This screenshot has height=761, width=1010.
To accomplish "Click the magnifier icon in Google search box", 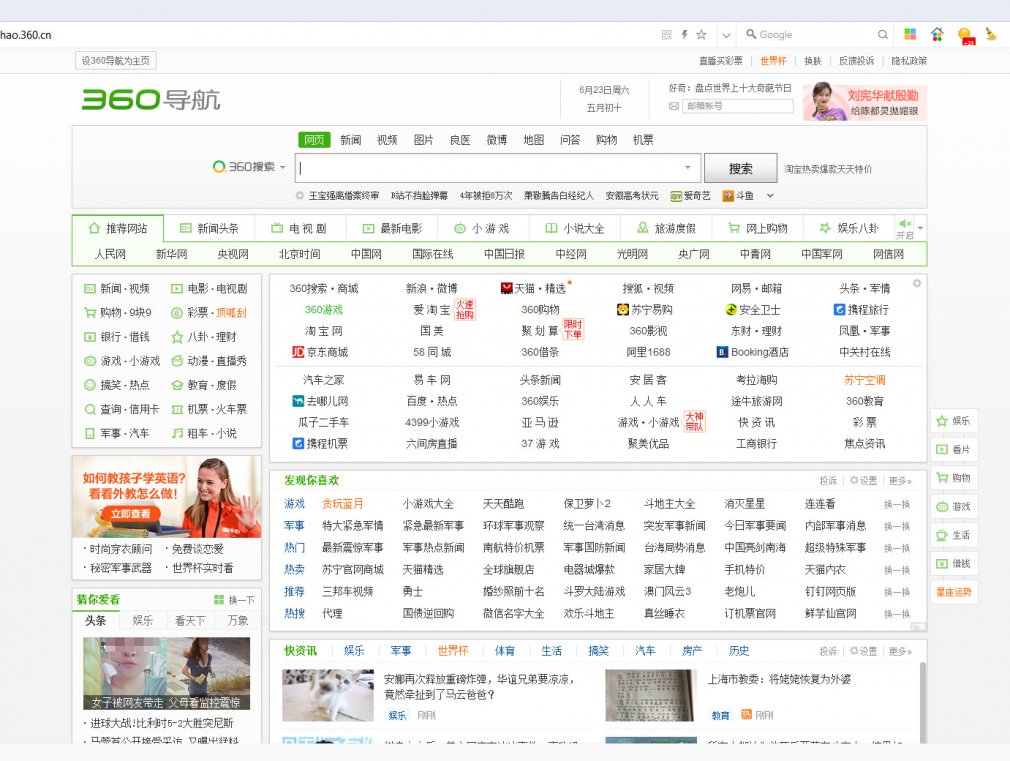I will coord(882,35).
